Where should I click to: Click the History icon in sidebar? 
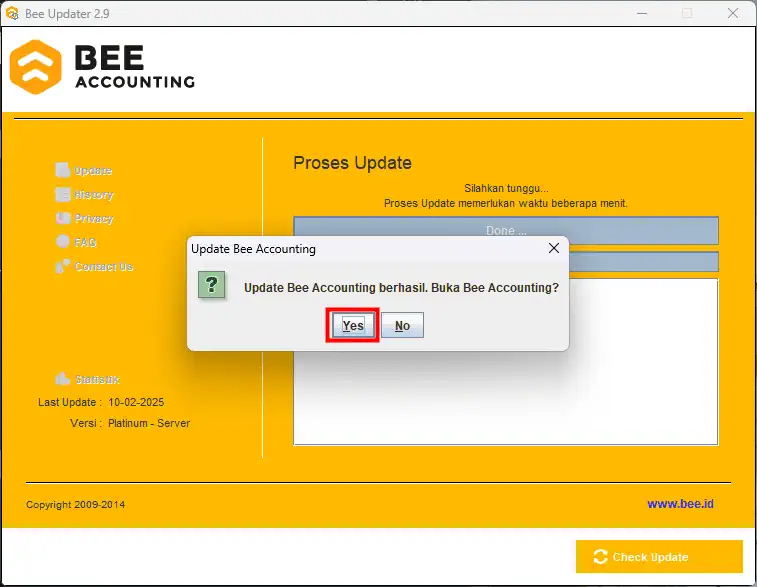[x=63, y=195]
